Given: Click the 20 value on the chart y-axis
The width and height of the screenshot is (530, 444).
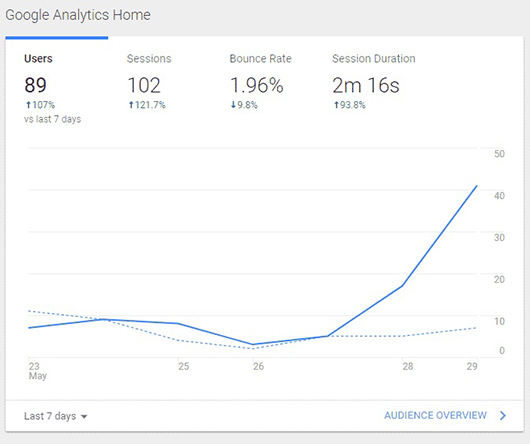Looking at the screenshot, I should (499, 279).
